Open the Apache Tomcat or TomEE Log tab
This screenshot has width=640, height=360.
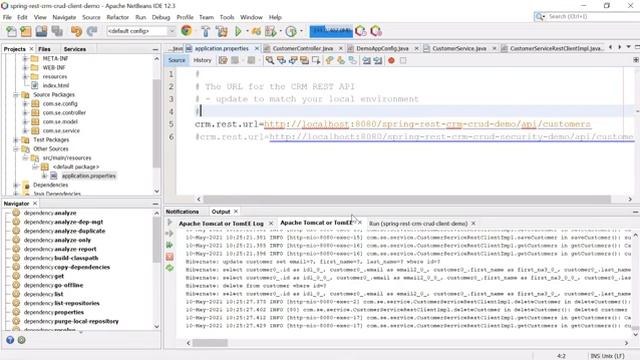pyautogui.click(x=221, y=224)
